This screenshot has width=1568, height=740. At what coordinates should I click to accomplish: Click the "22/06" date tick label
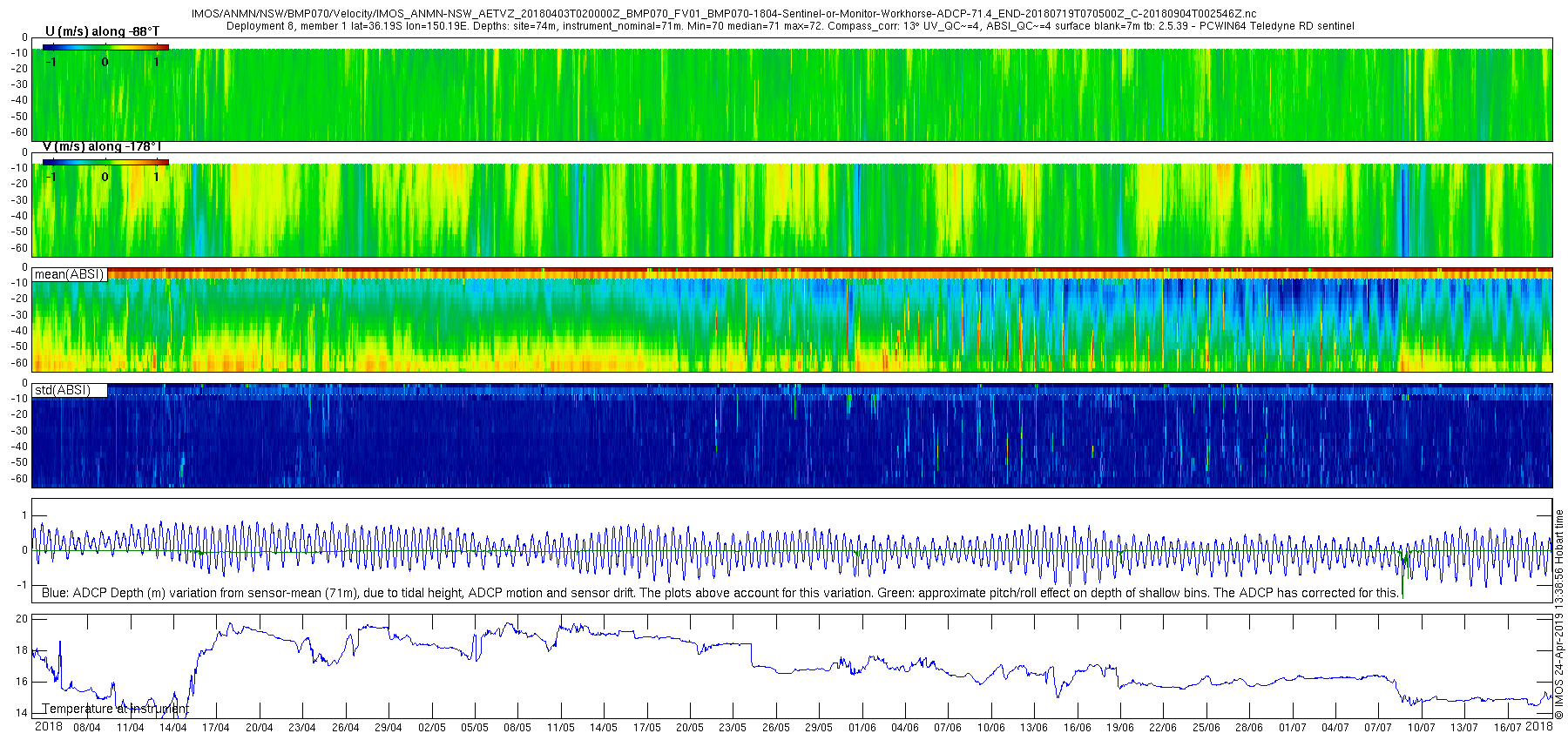point(1163,728)
